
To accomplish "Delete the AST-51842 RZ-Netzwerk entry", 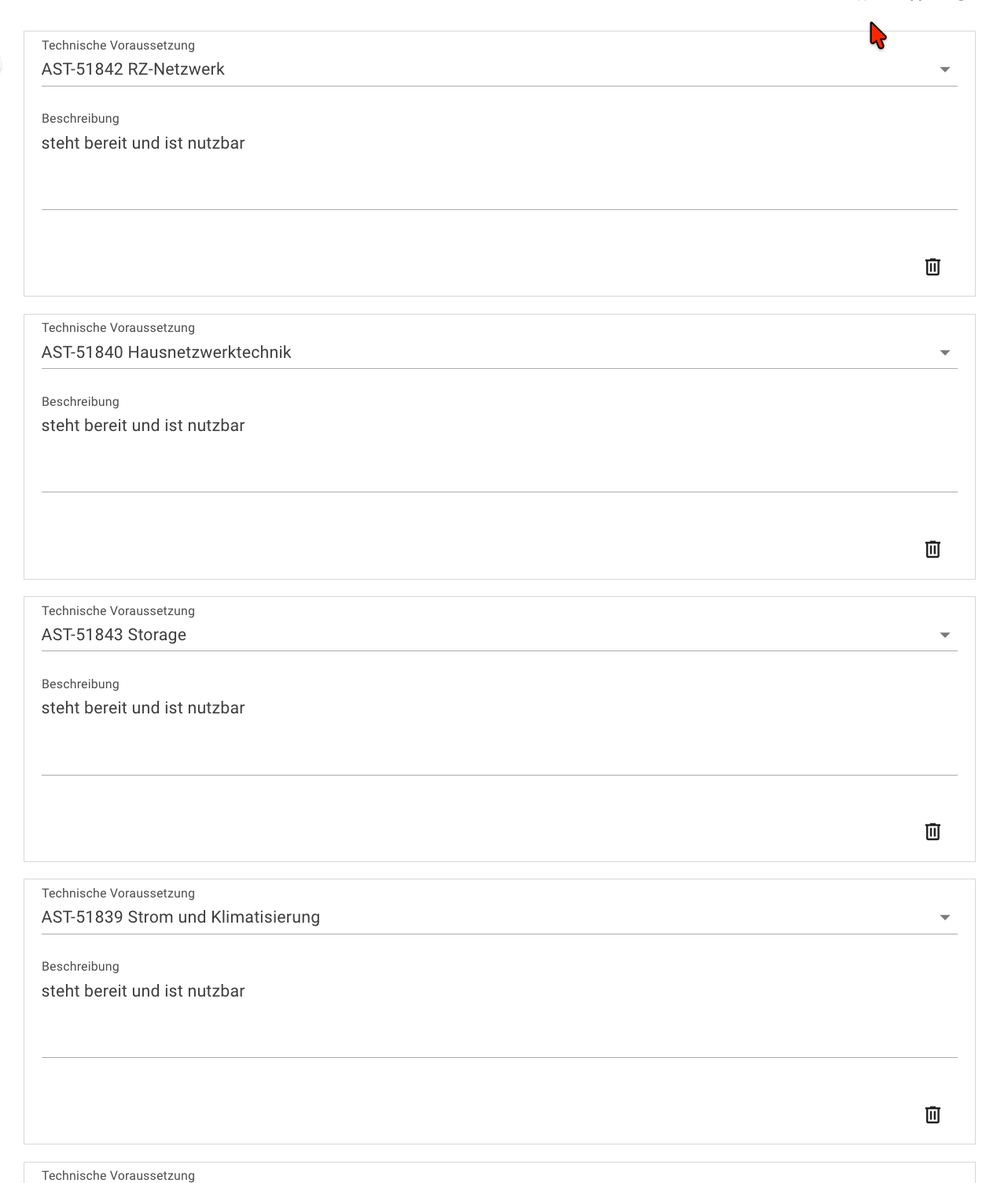I will pyautogui.click(x=933, y=267).
